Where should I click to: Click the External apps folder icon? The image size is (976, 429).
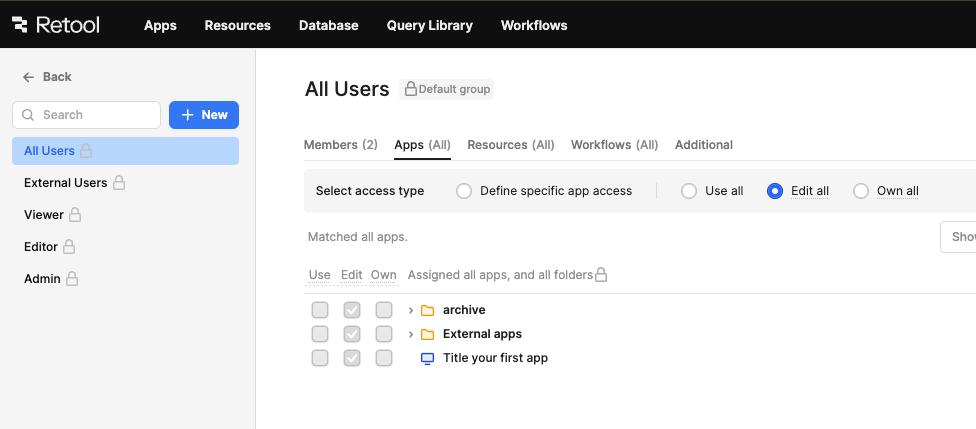(x=427, y=334)
